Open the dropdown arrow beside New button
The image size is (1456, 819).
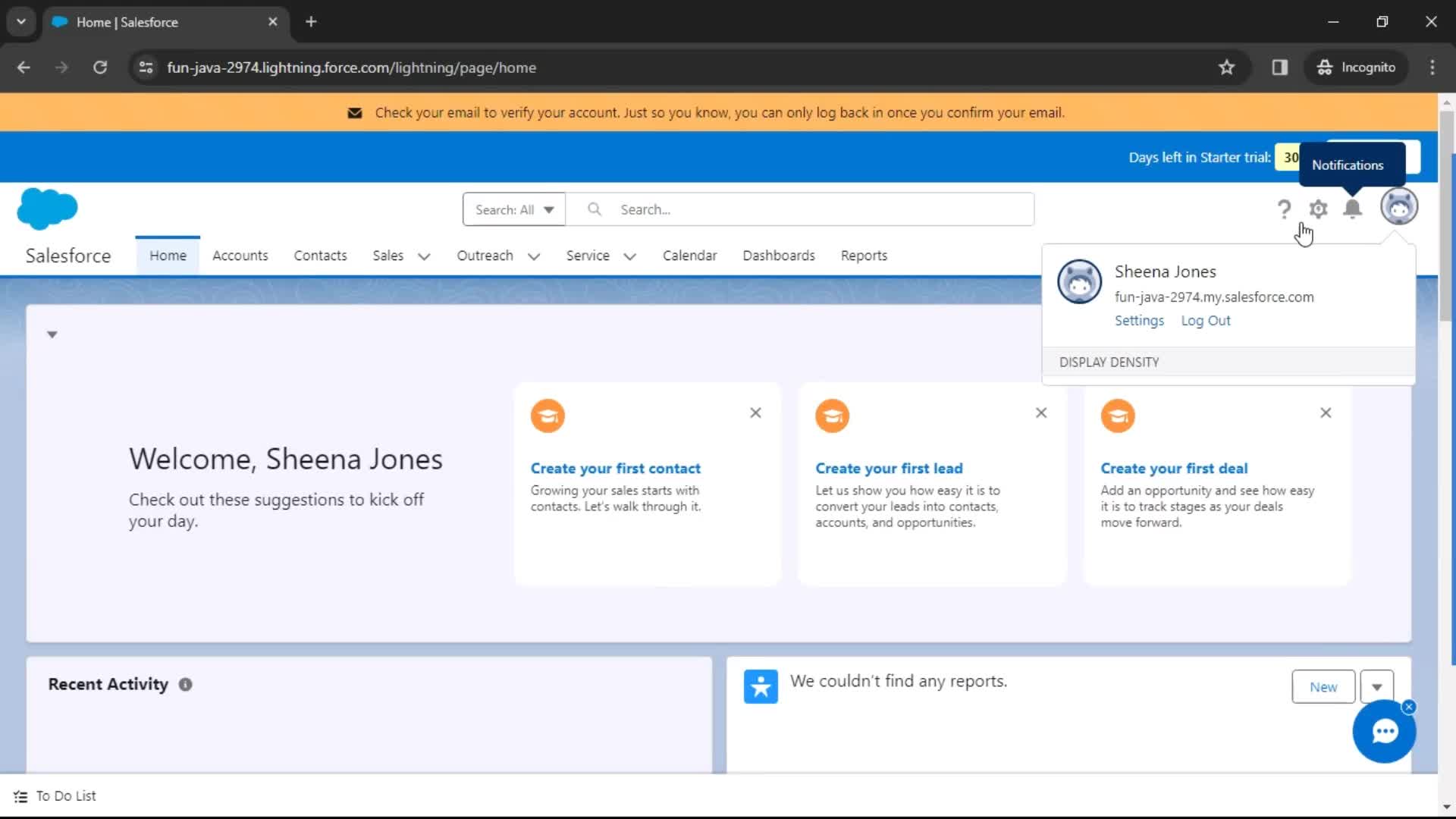coord(1377,687)
